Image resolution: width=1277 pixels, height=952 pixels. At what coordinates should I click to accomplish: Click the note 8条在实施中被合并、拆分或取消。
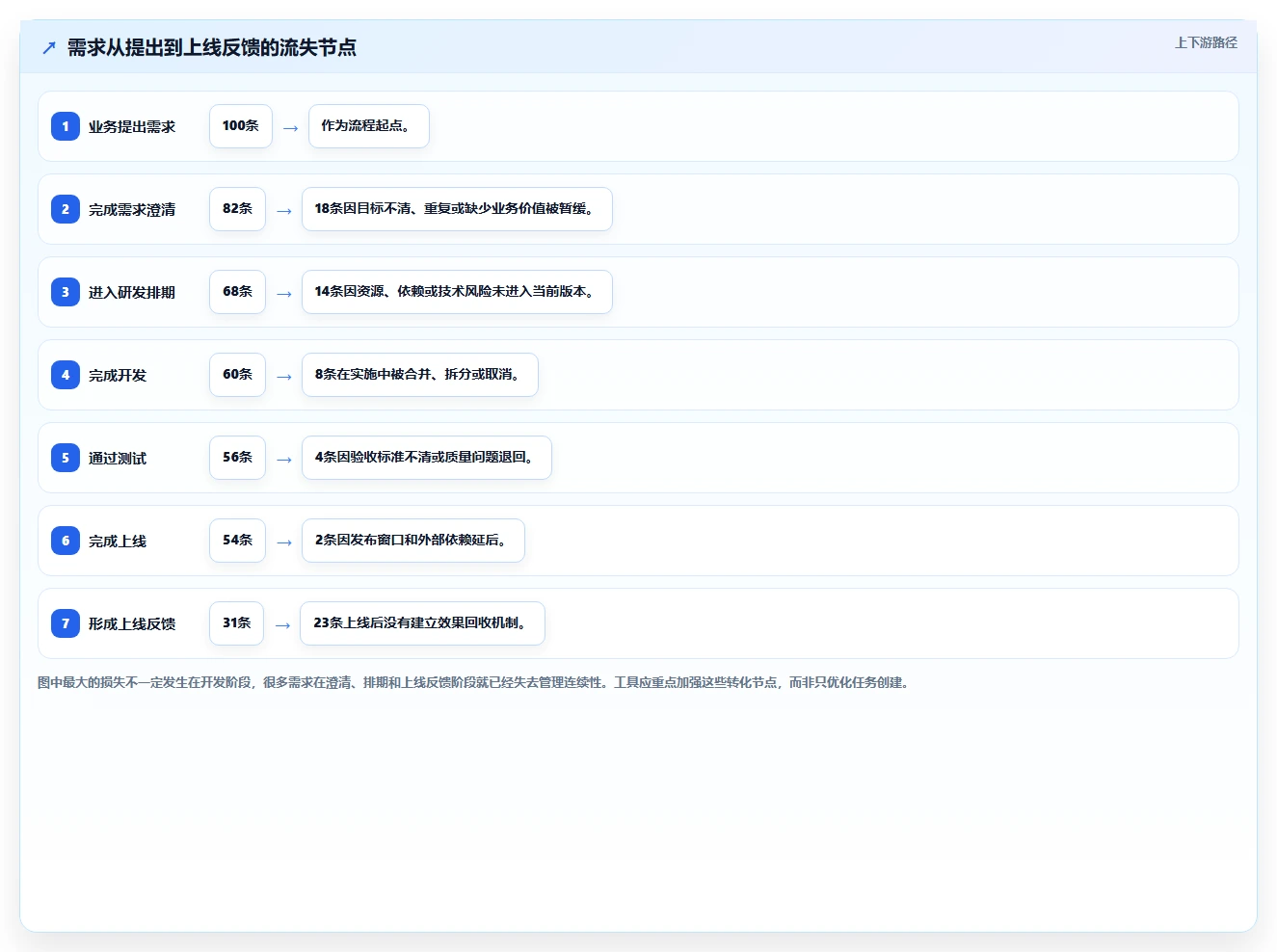tap(420, 375)
